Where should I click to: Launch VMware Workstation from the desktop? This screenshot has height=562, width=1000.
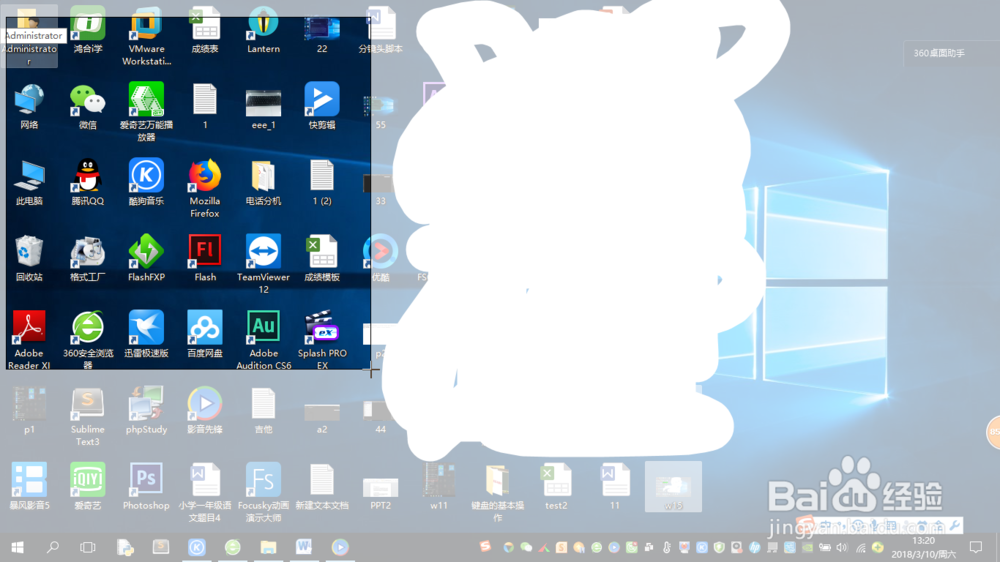(x=146, y=36)
